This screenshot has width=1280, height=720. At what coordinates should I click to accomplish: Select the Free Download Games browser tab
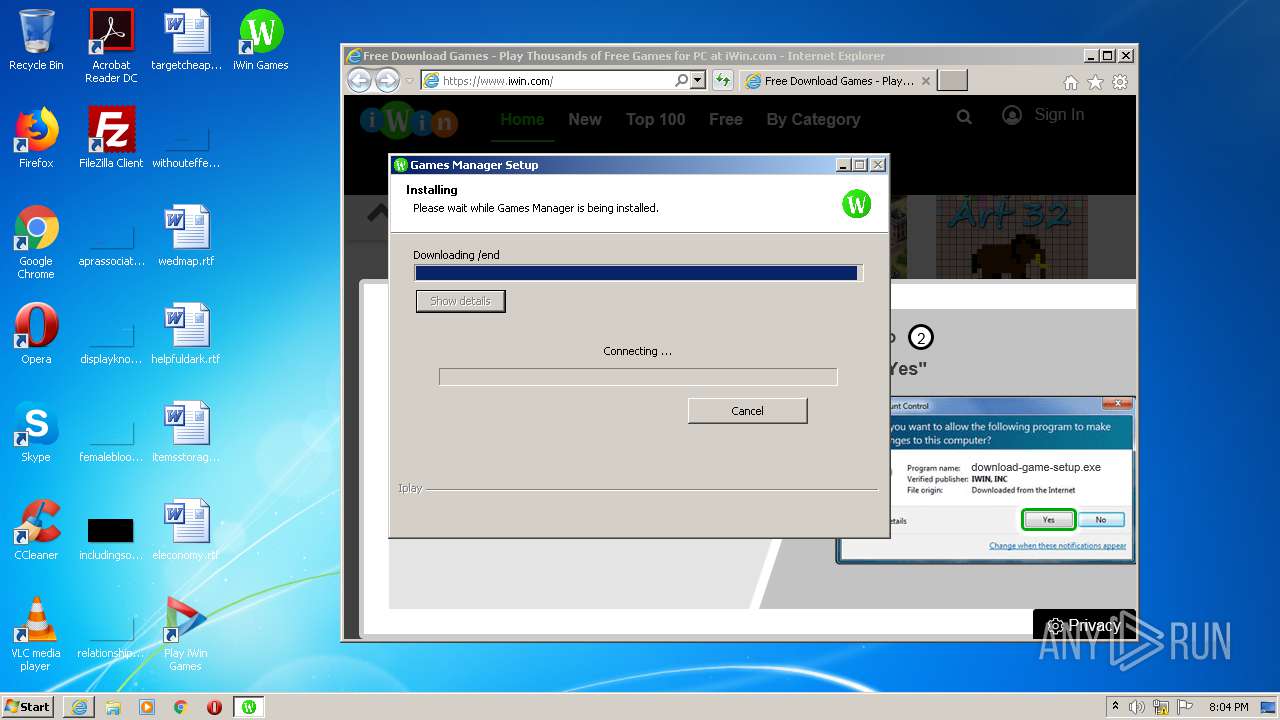[x=838, y=81]
